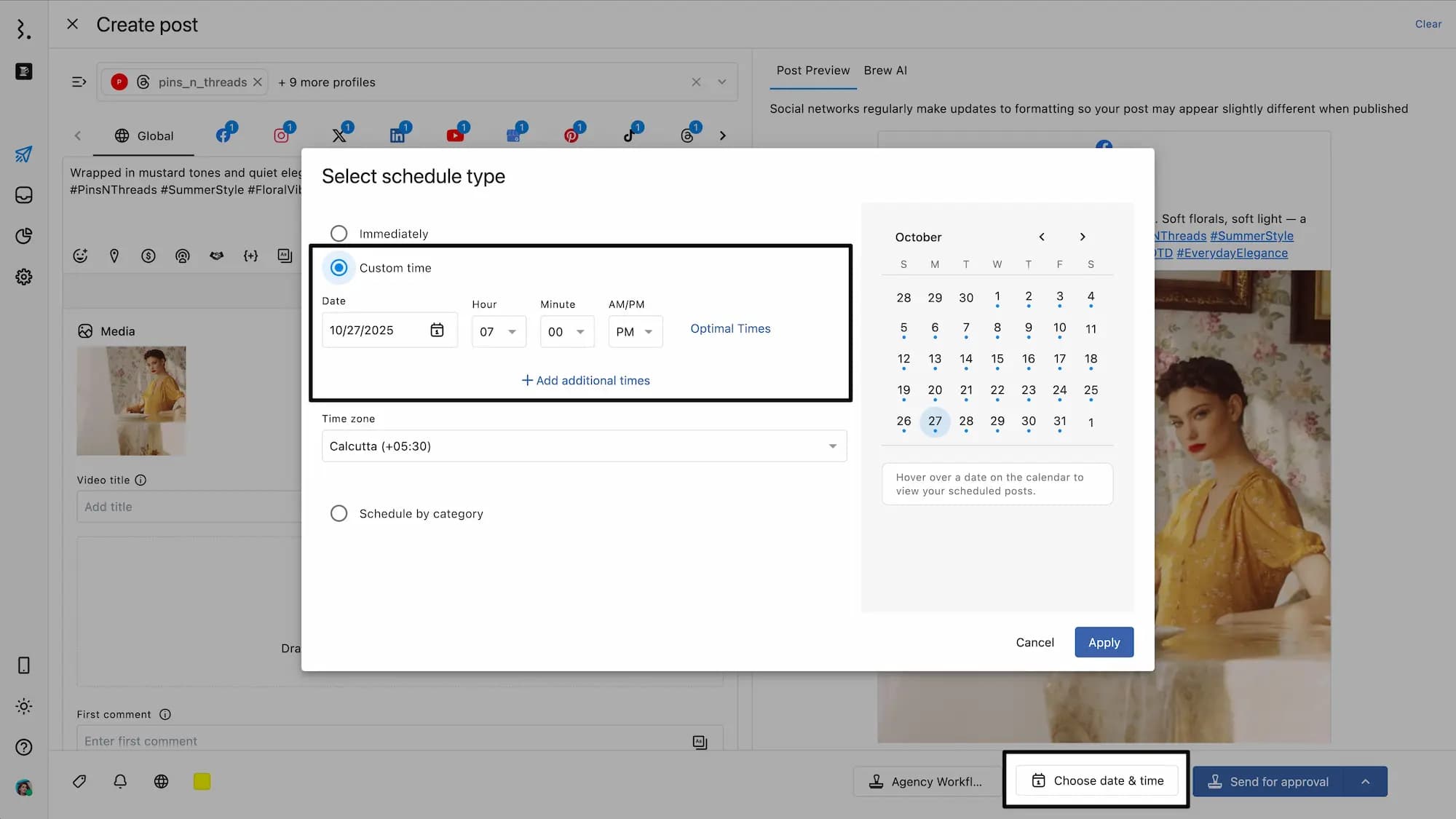The width and height of the screenshot is (1456, 819).
Task: Click the tag icon in bottom bar
Action: (79, 781)
